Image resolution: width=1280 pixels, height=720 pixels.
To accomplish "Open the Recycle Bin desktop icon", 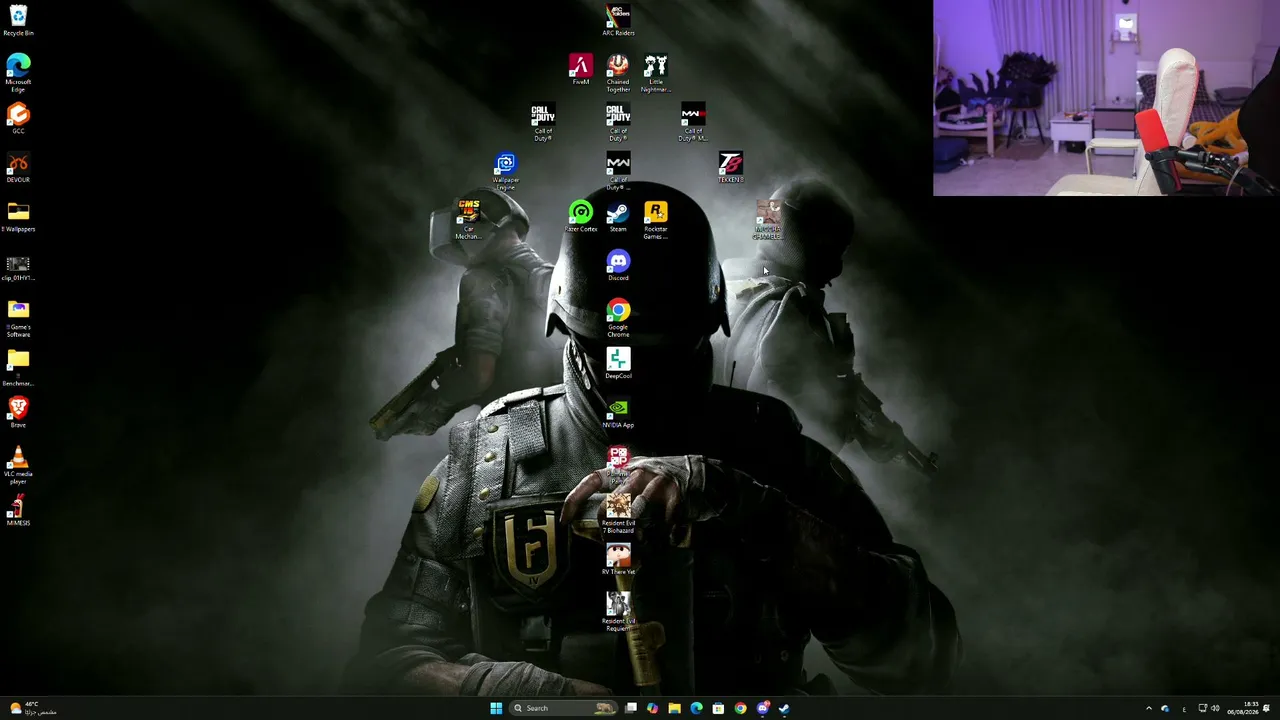I will point(18,20).
